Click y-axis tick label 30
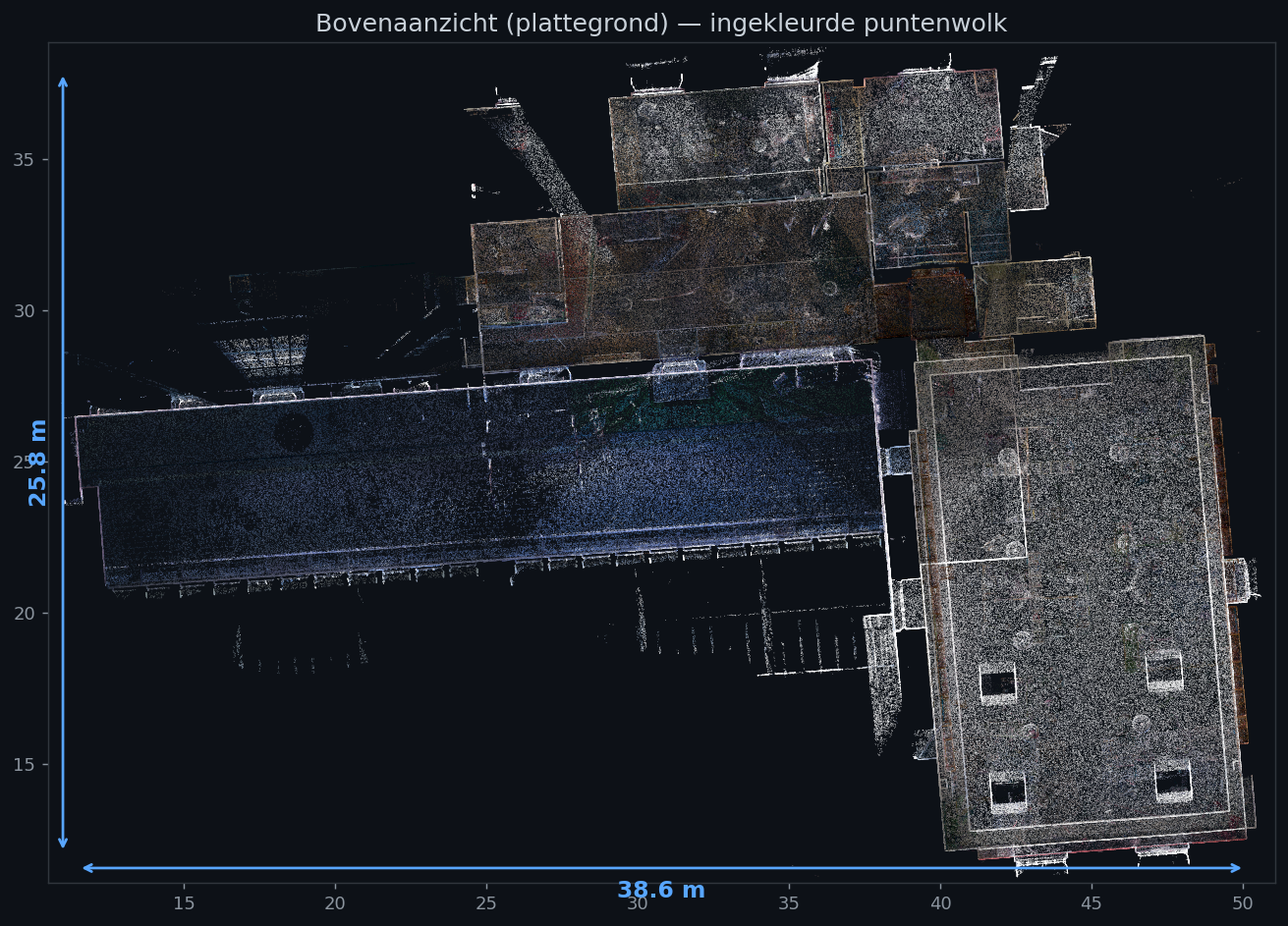 pos(24,310)
